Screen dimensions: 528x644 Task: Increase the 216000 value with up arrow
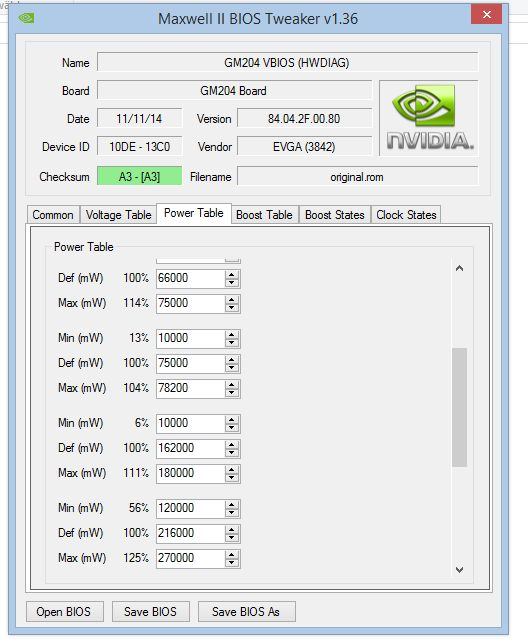coord(232,529)
